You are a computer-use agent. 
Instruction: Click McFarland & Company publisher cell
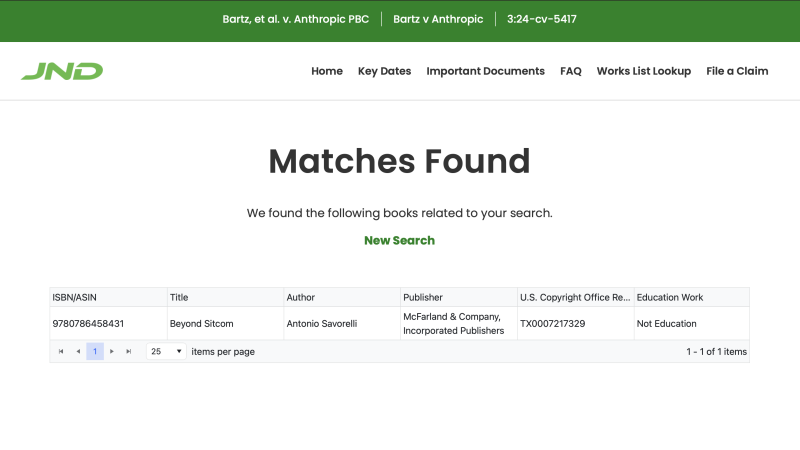tap(459, 323)
